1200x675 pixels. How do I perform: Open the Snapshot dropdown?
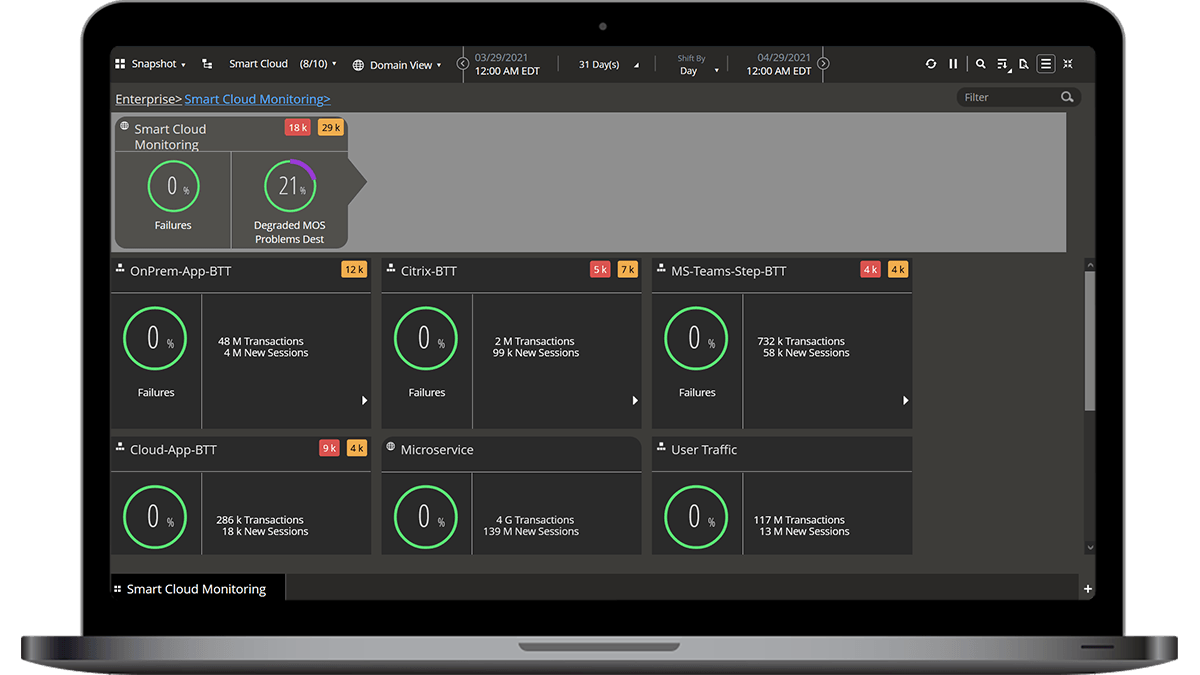coord(152,64)
